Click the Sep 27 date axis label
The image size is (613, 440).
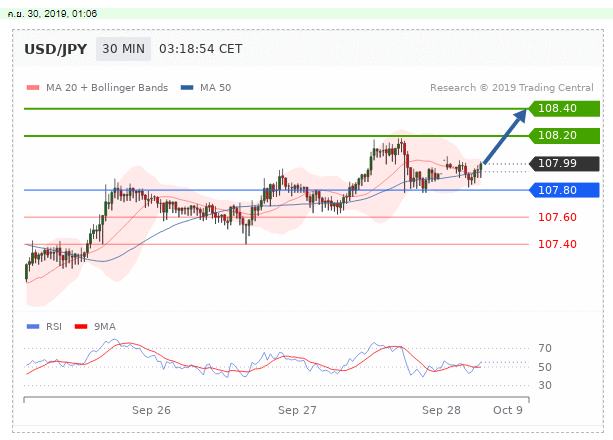tap(297, 410)
